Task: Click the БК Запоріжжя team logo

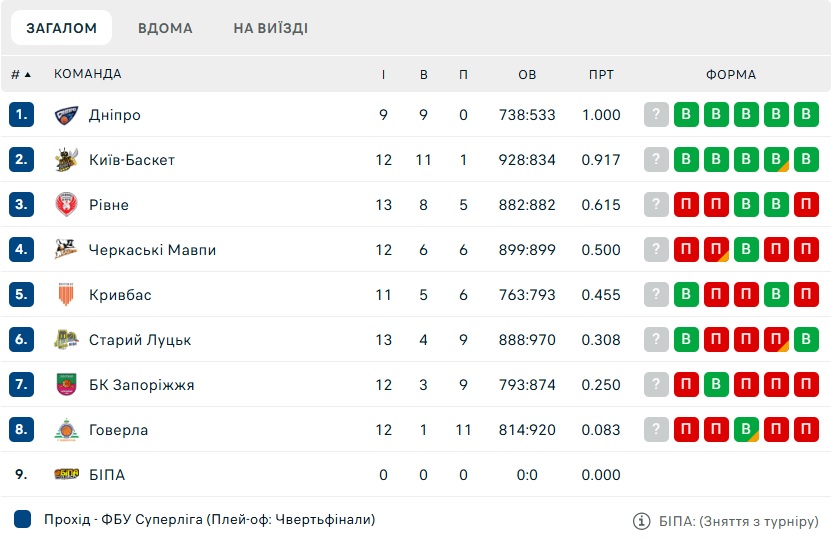Action: [x=66, y=385]
